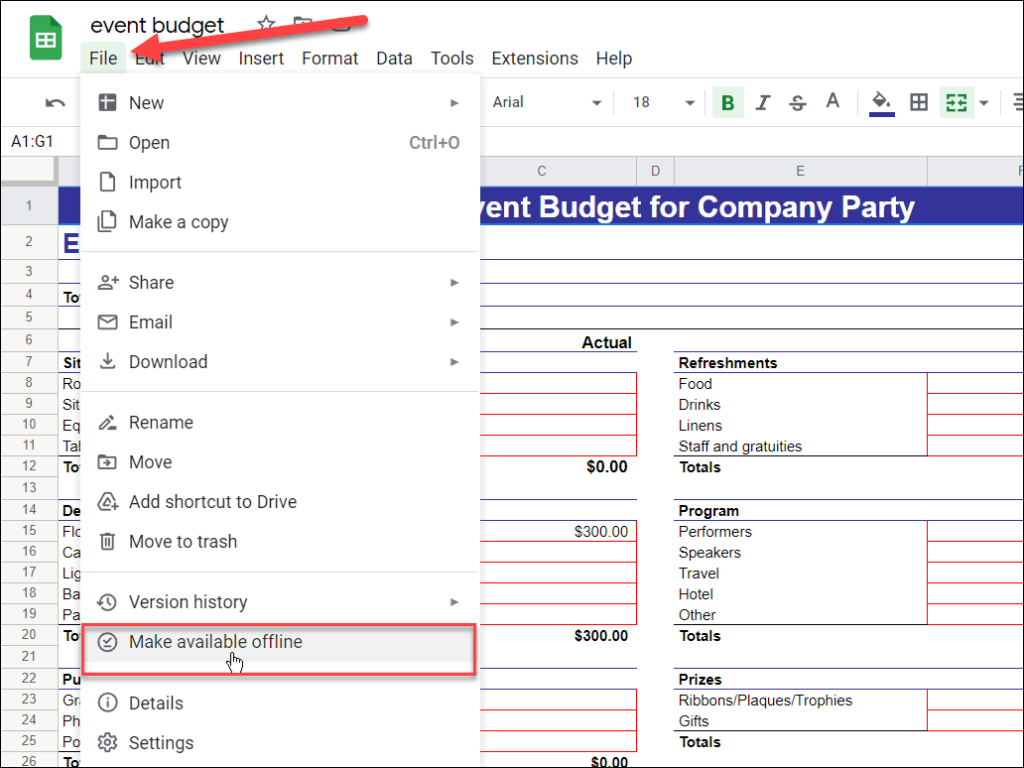Open the Google Sheets home icon
Image resolution: width=1024 pixels, height=768 pixels.
point(46,38)
